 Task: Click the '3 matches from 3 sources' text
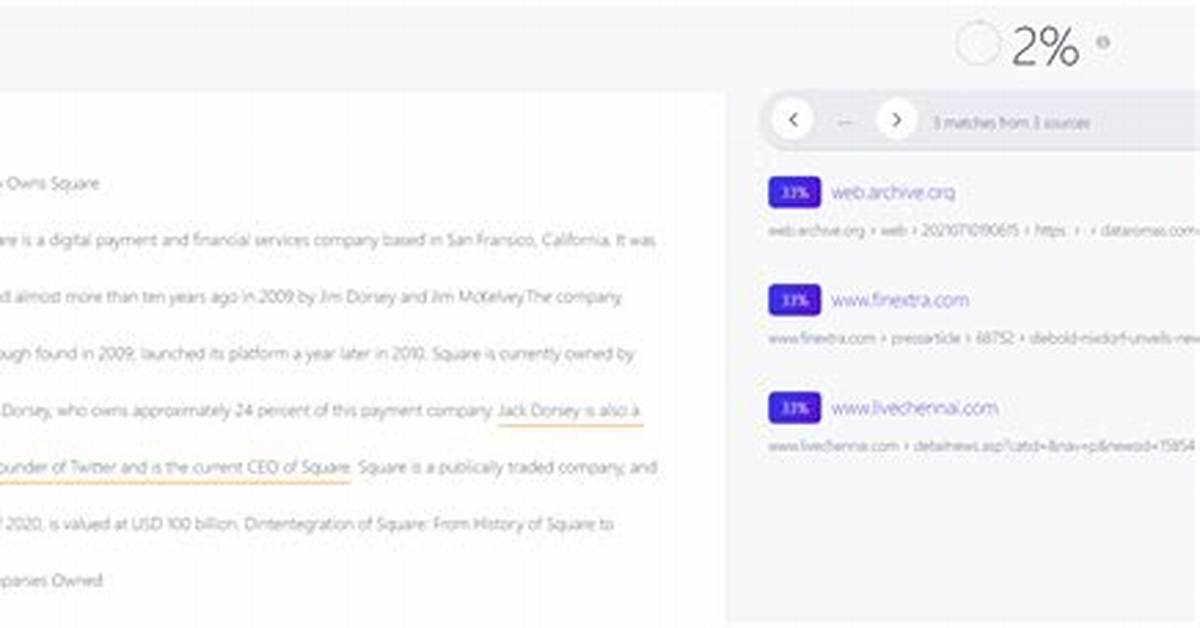pos(1011,123)
